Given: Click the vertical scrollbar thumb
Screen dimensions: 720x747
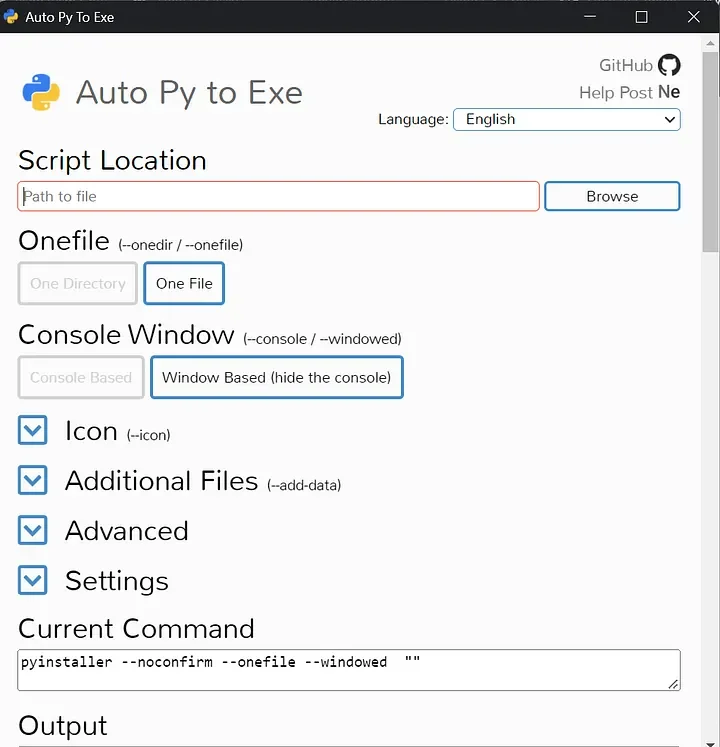Looking at the screenshot, I should click(x=710, y=152).
